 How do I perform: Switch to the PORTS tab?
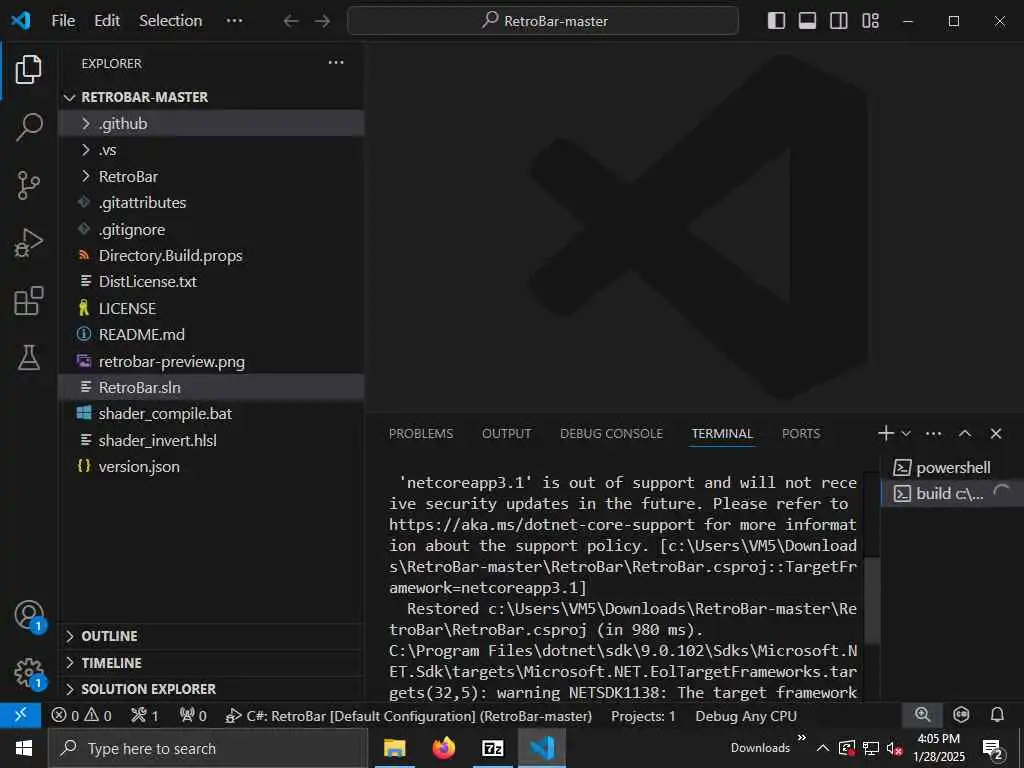[x=801, y=434]
